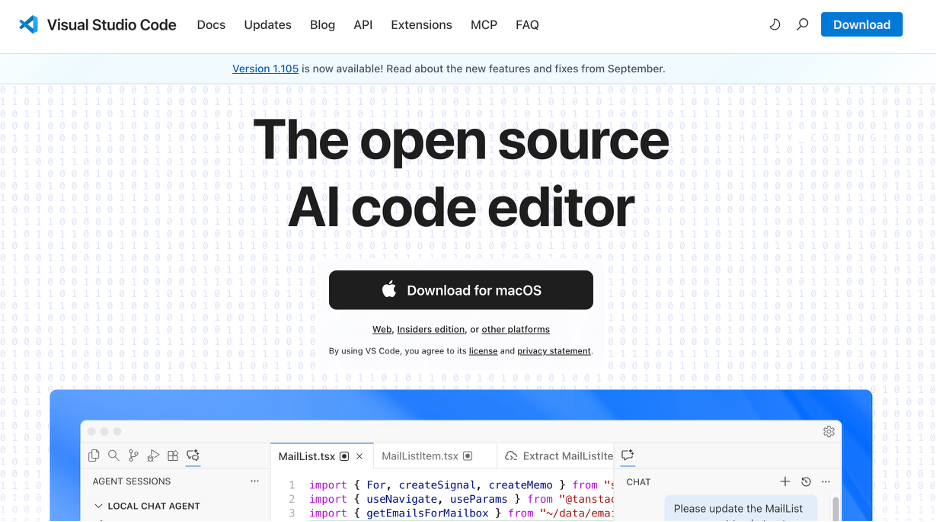Click the chat panel scrollbar
This screenshot has width=936, height=522.
click(835, 508)
